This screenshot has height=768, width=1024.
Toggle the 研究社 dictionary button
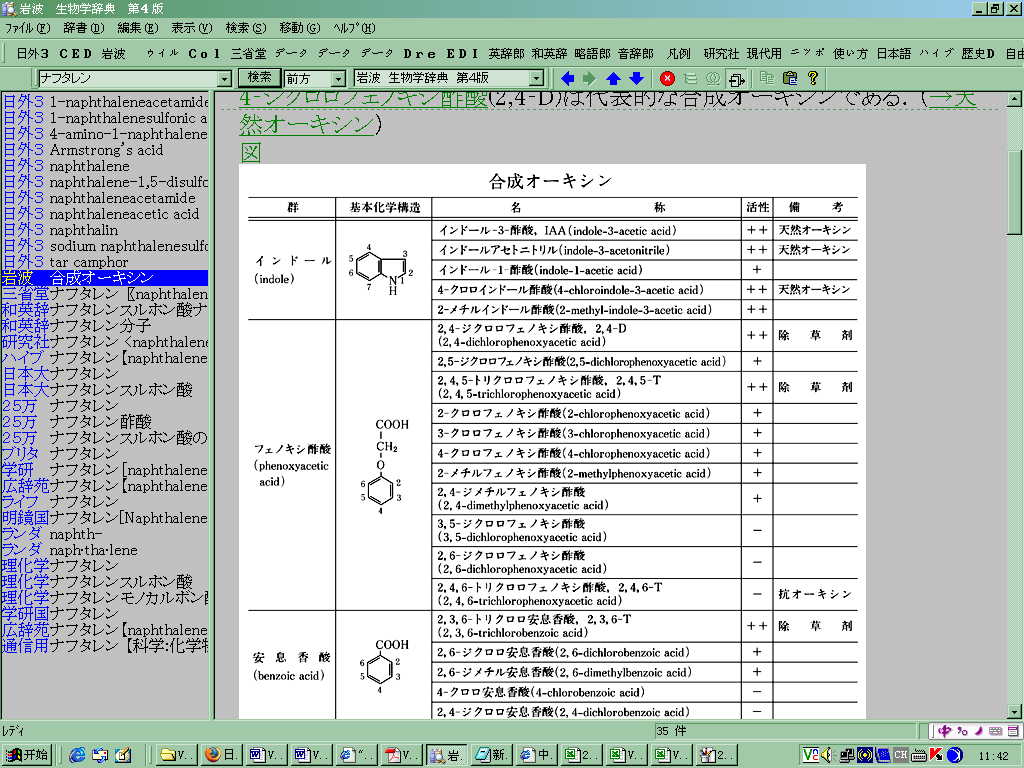click(x=721, y=53)
